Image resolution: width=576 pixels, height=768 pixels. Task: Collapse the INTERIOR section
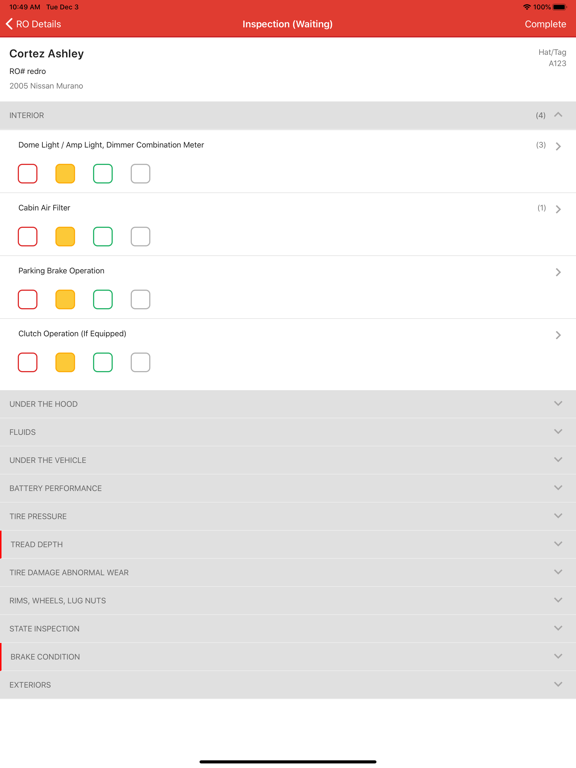coord(288,116)
